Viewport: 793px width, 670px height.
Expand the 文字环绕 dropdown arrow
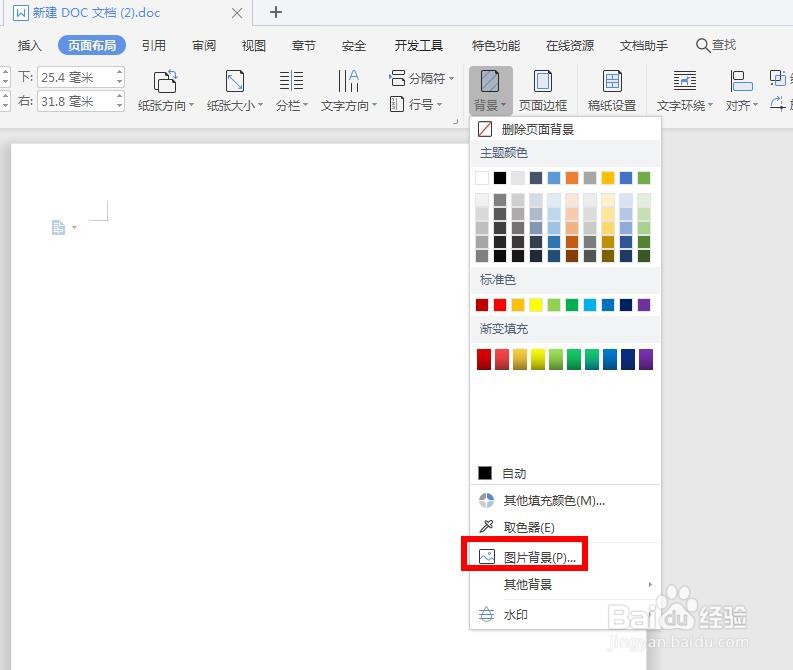[x=710, y=105]
